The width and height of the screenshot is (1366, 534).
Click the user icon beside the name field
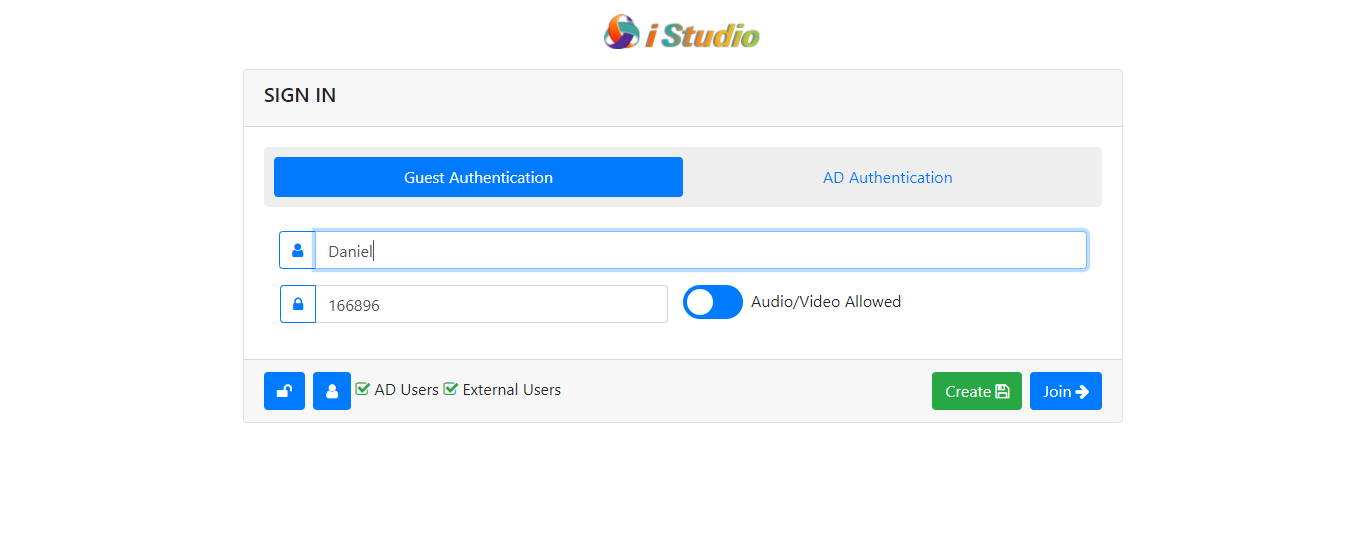pyautogui.click(x=297, y=250)
